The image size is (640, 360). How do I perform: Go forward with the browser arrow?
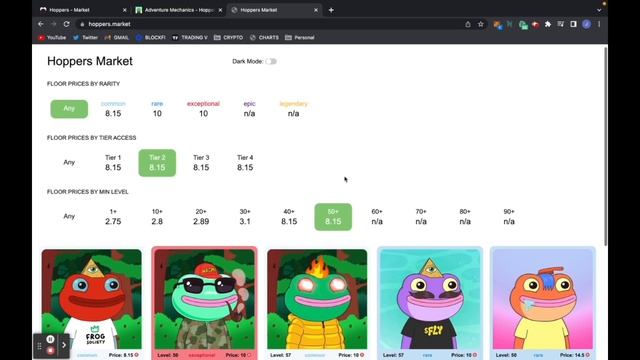click(x=53, y=24)
